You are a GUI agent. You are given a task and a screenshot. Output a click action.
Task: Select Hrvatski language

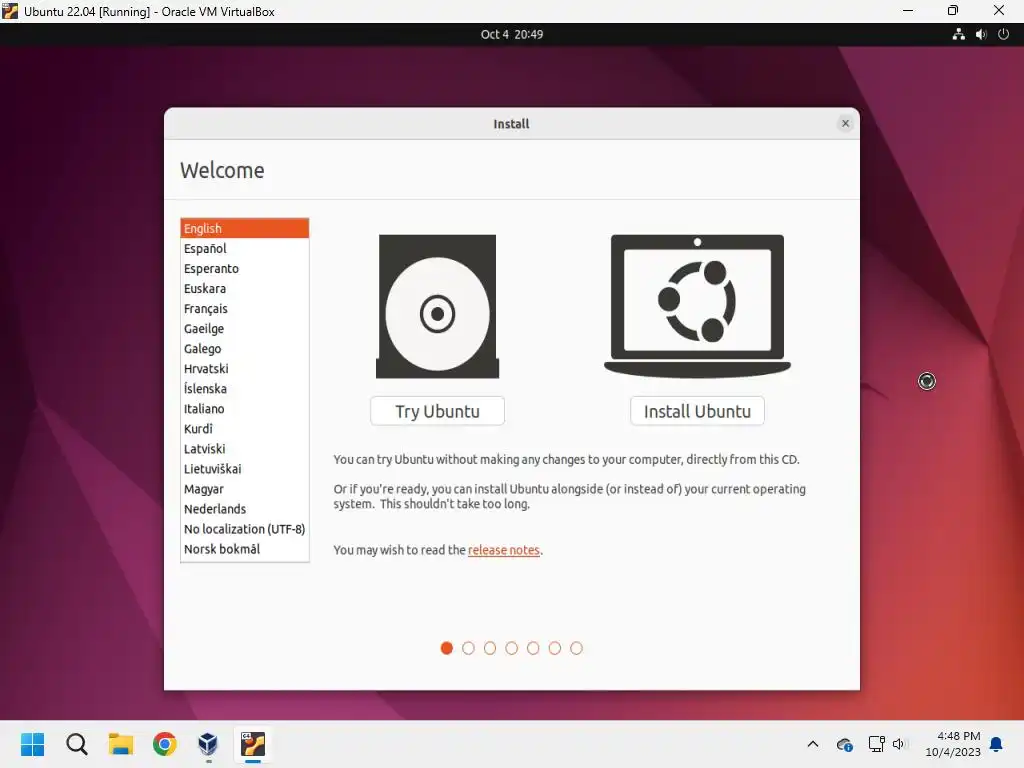pyautogui.click(x=244, y=369)
